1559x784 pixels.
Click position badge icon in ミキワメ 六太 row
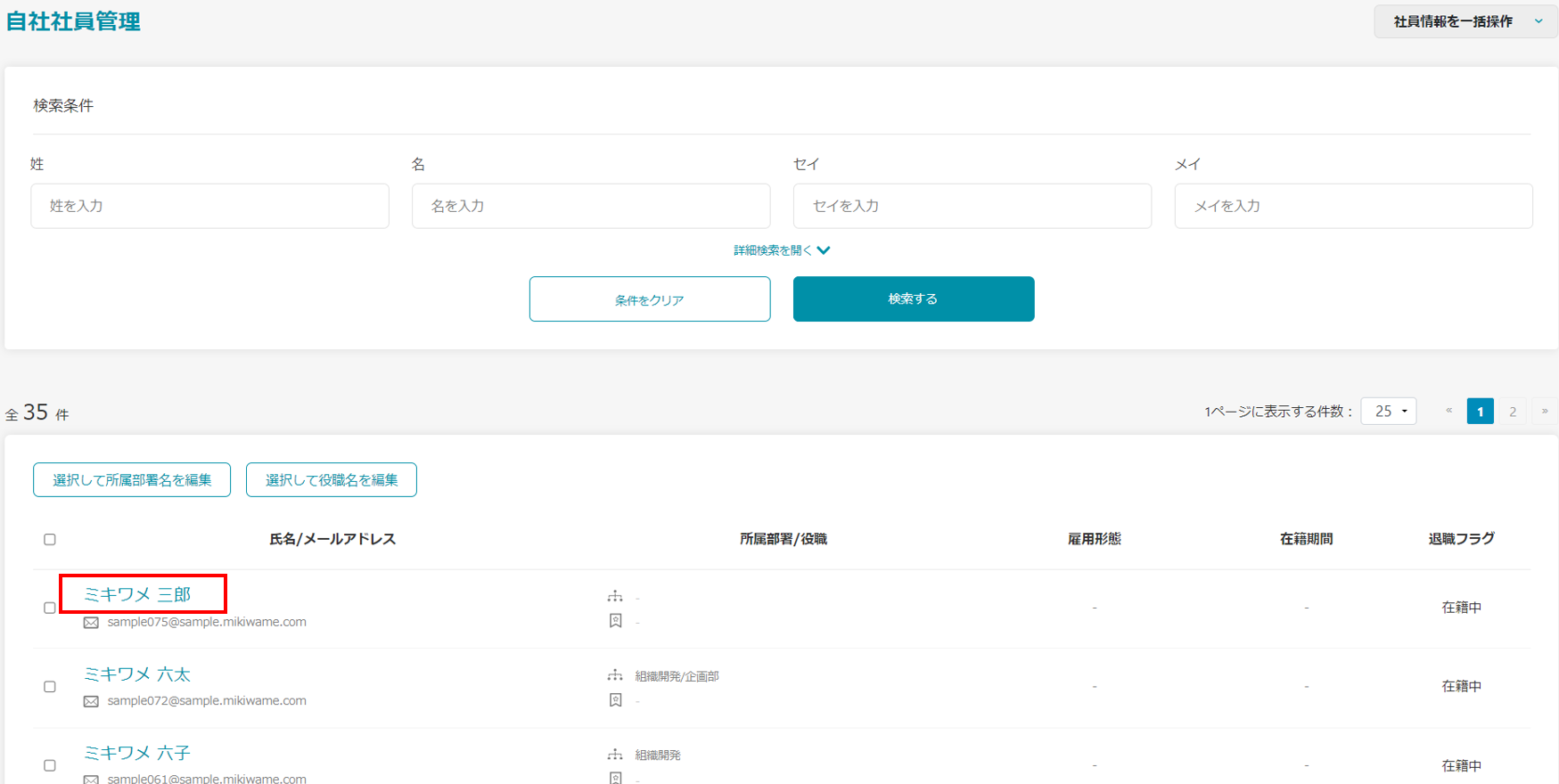coord(615,700)
